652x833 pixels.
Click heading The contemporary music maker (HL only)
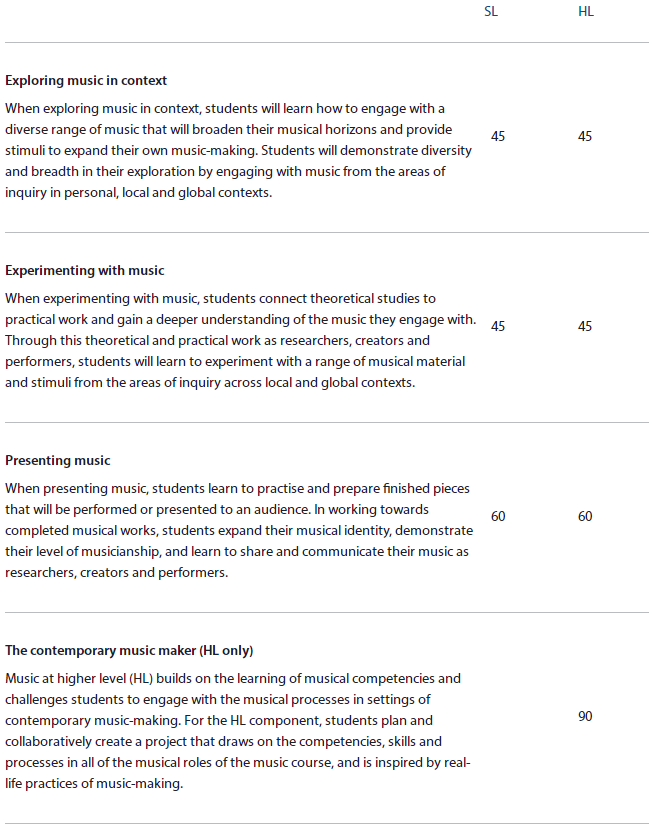coord(129,650)
